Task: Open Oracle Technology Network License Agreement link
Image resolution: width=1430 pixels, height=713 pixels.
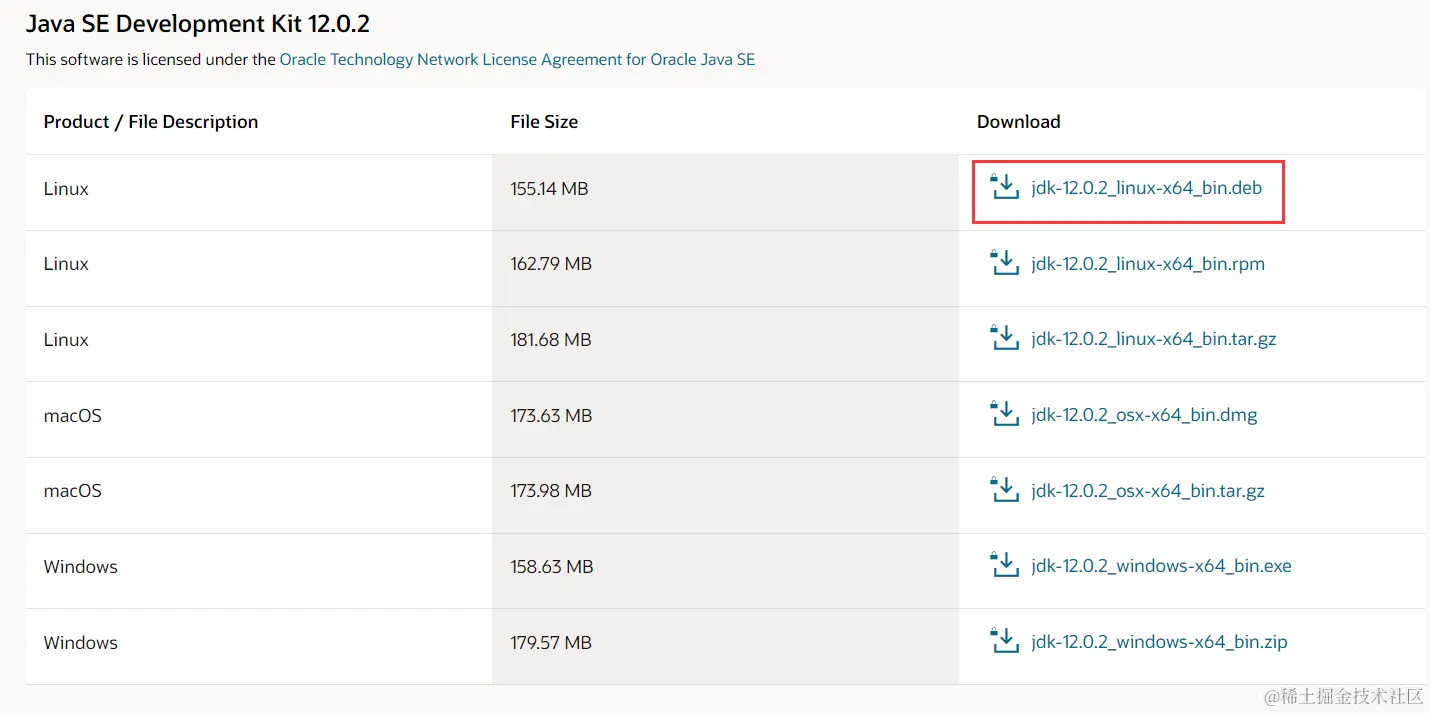Action: 517,59
